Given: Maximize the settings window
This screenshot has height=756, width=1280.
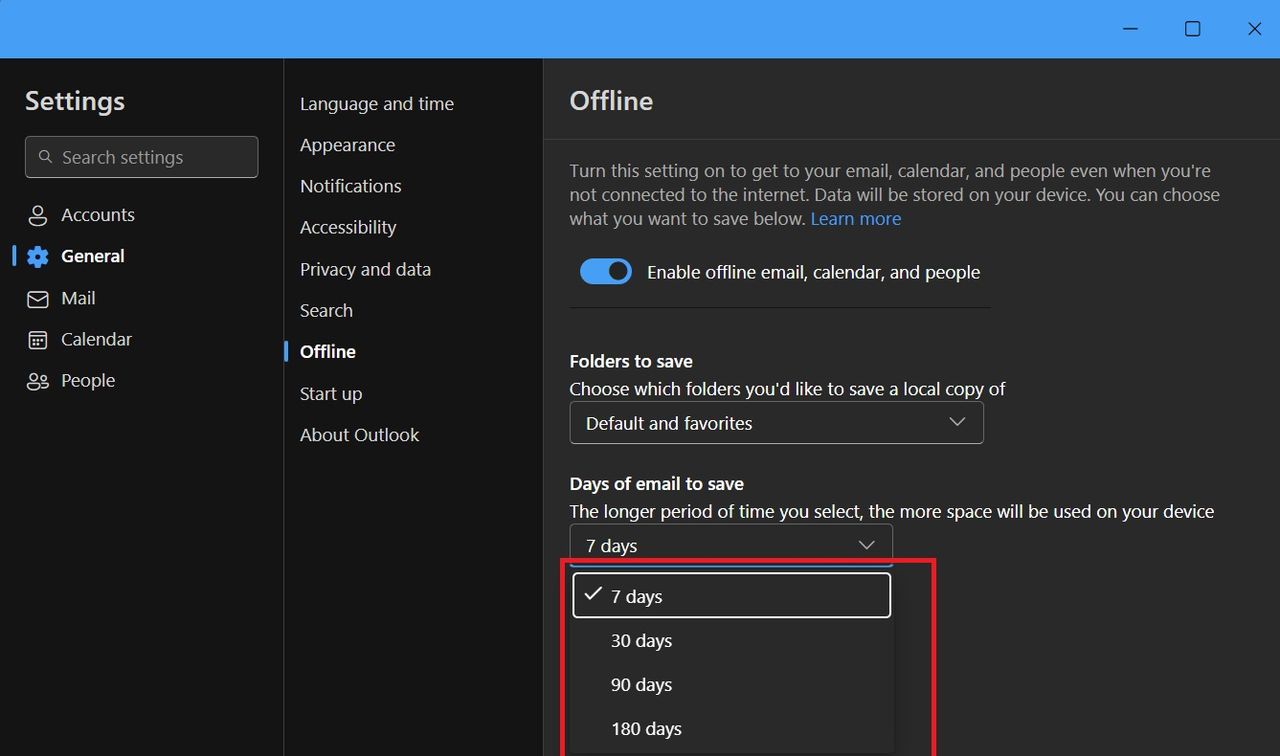Looking at the screenshot, I should (1192, 29).
